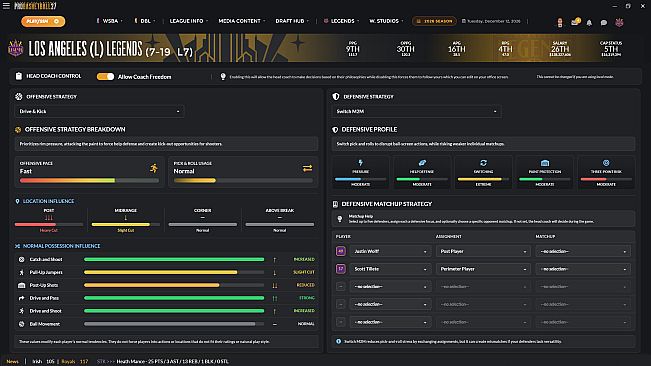Open the Drive & Kick offensive strategy dropdown

point(100,111)
